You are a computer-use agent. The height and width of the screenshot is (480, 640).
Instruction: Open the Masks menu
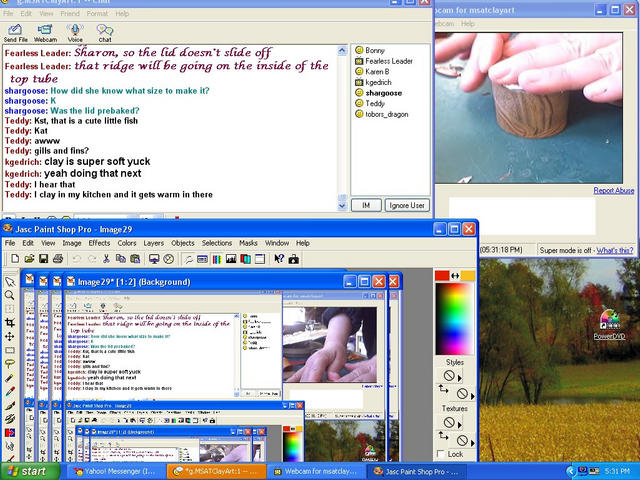(x=248, y=243)
